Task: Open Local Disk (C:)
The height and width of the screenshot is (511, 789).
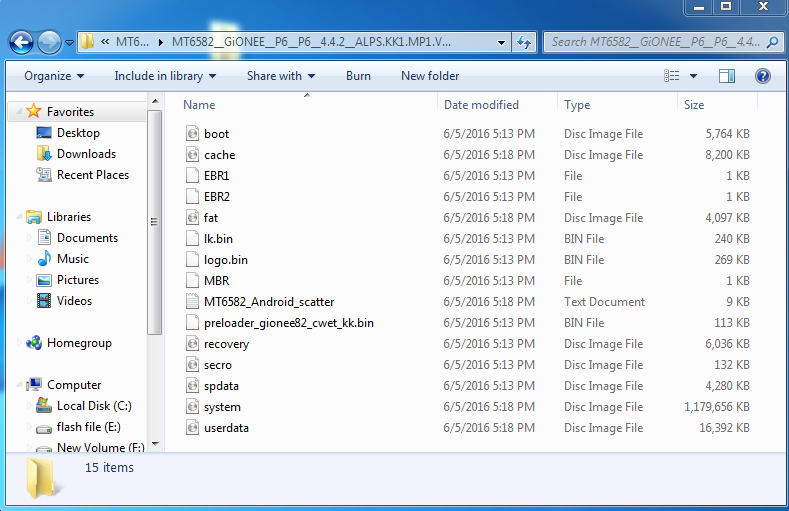Action: click(94, 406)
